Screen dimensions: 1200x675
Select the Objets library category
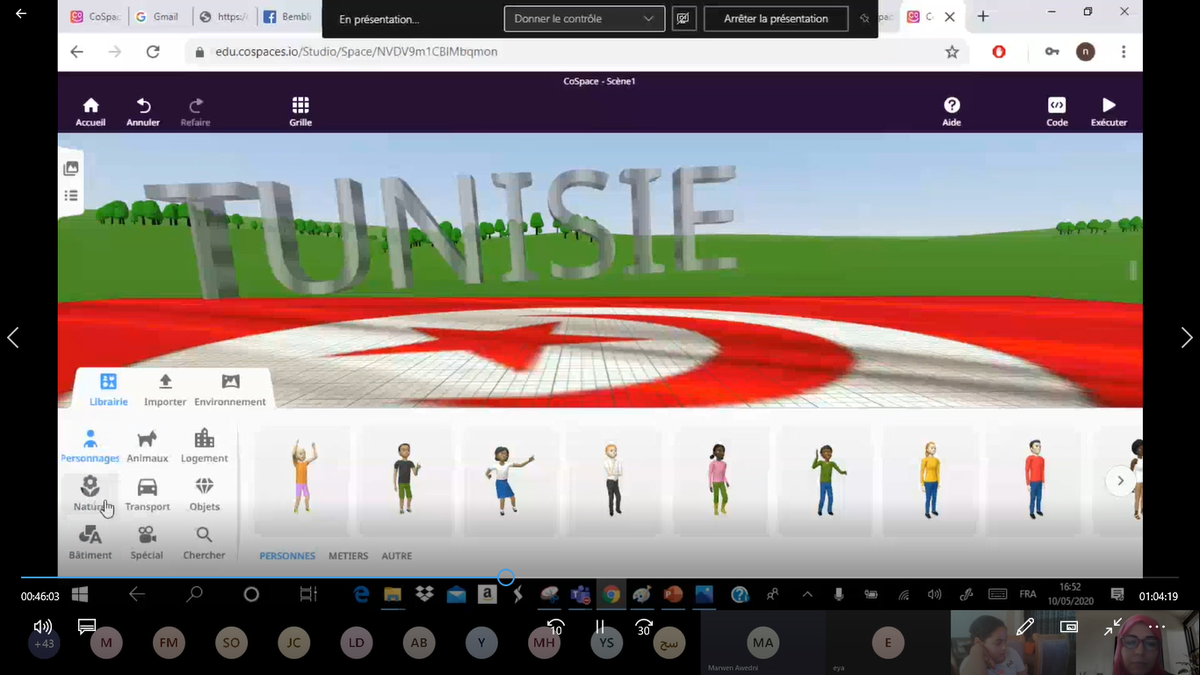[x=204, y=494]
